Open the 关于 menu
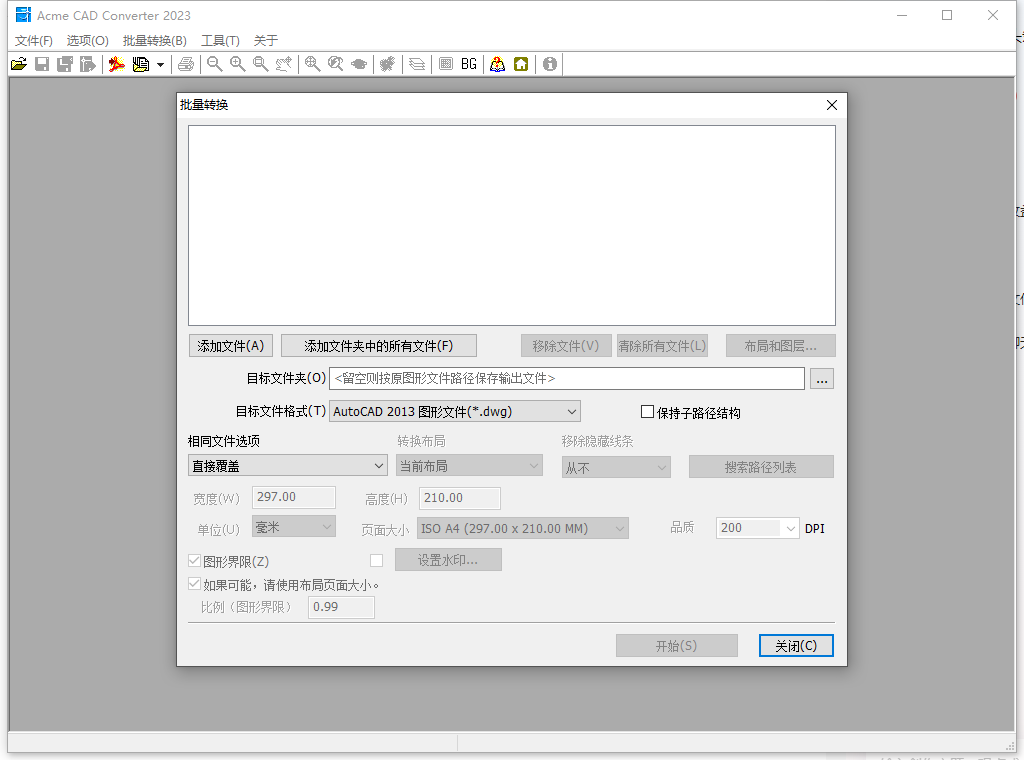Viewport: 1024px width, 760px height. 266,40
